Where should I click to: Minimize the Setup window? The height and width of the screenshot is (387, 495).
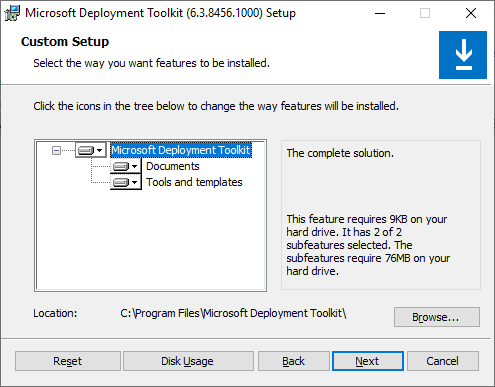pos(380,13)
